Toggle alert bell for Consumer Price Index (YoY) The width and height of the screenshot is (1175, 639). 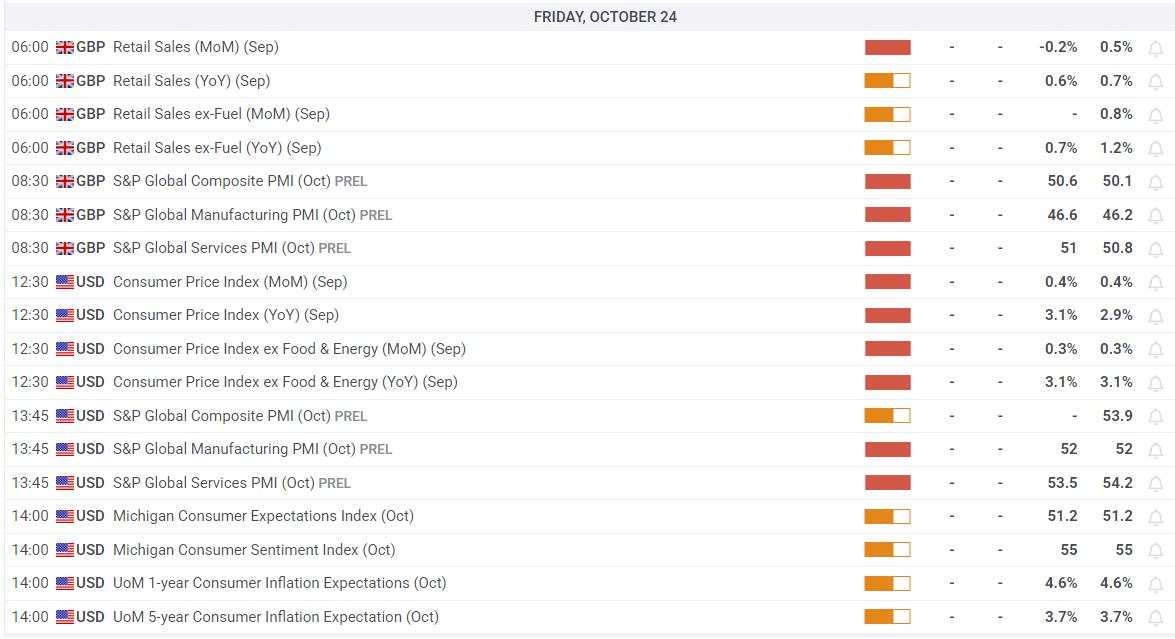pos(1155,316)
